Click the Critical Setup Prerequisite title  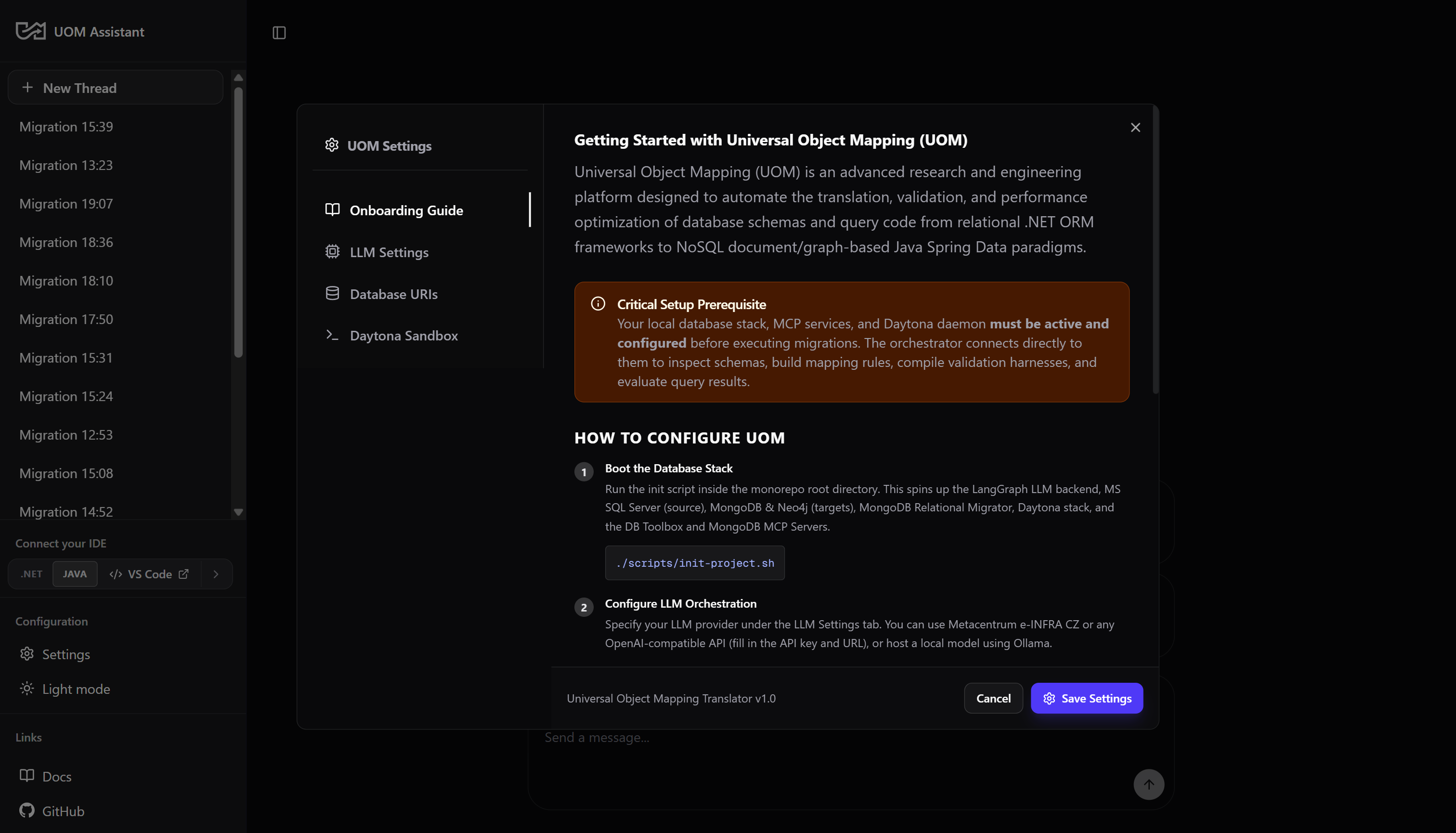coord(691,304)
